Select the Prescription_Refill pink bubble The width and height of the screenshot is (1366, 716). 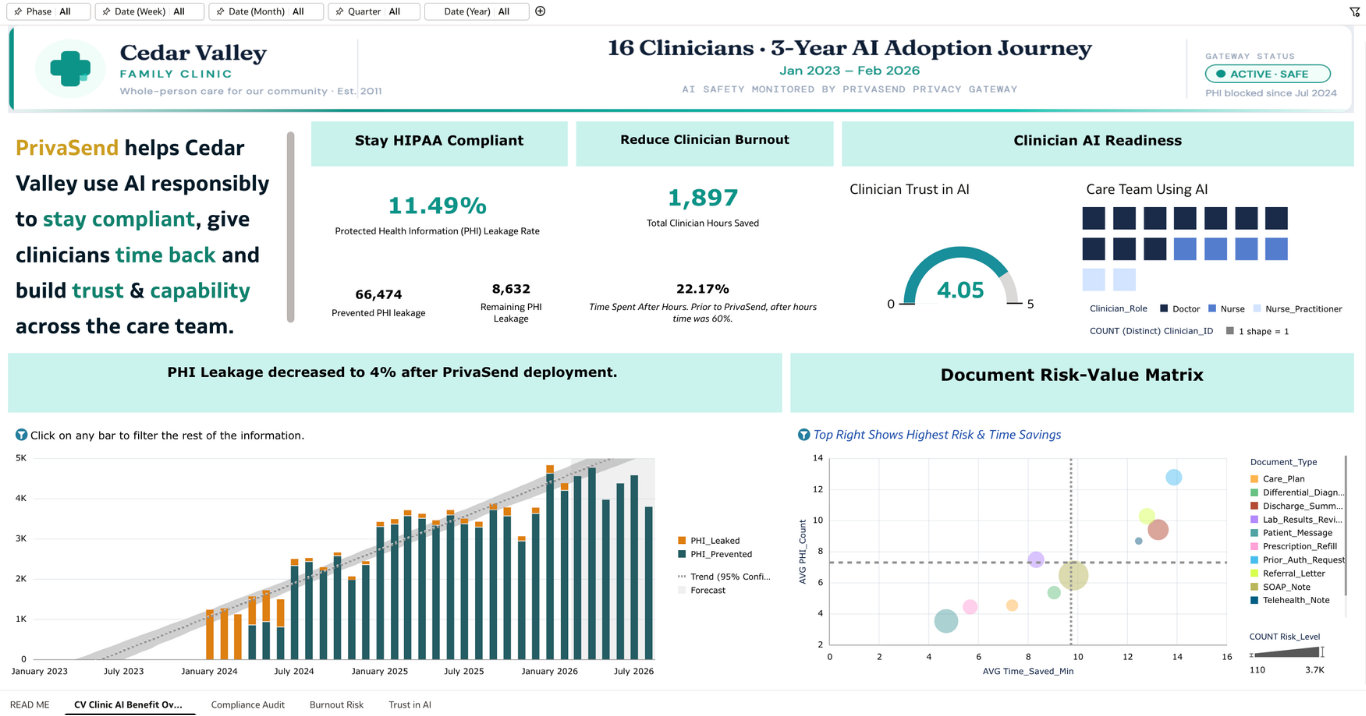tap(970, 607)
